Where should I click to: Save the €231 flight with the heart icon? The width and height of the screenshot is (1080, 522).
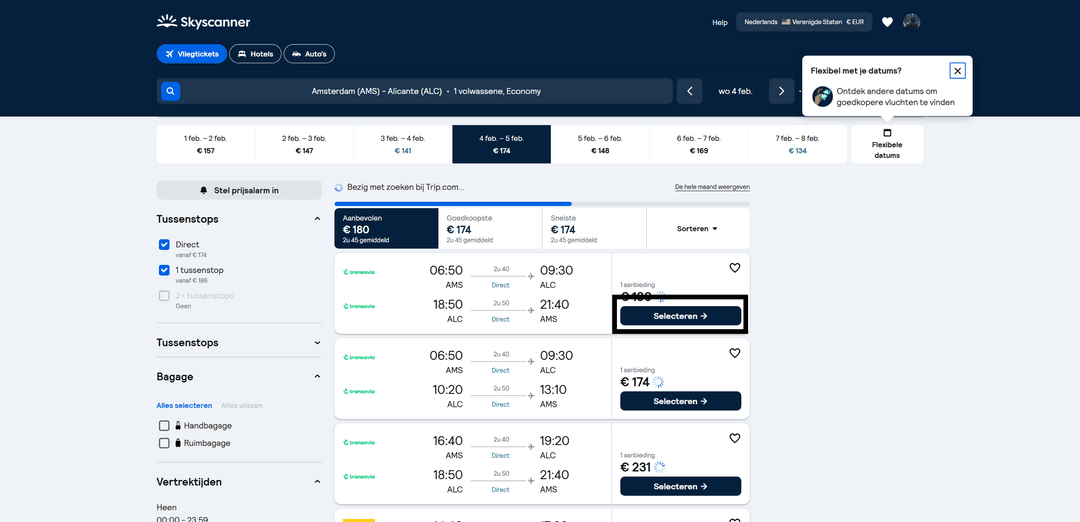[734, 439]
